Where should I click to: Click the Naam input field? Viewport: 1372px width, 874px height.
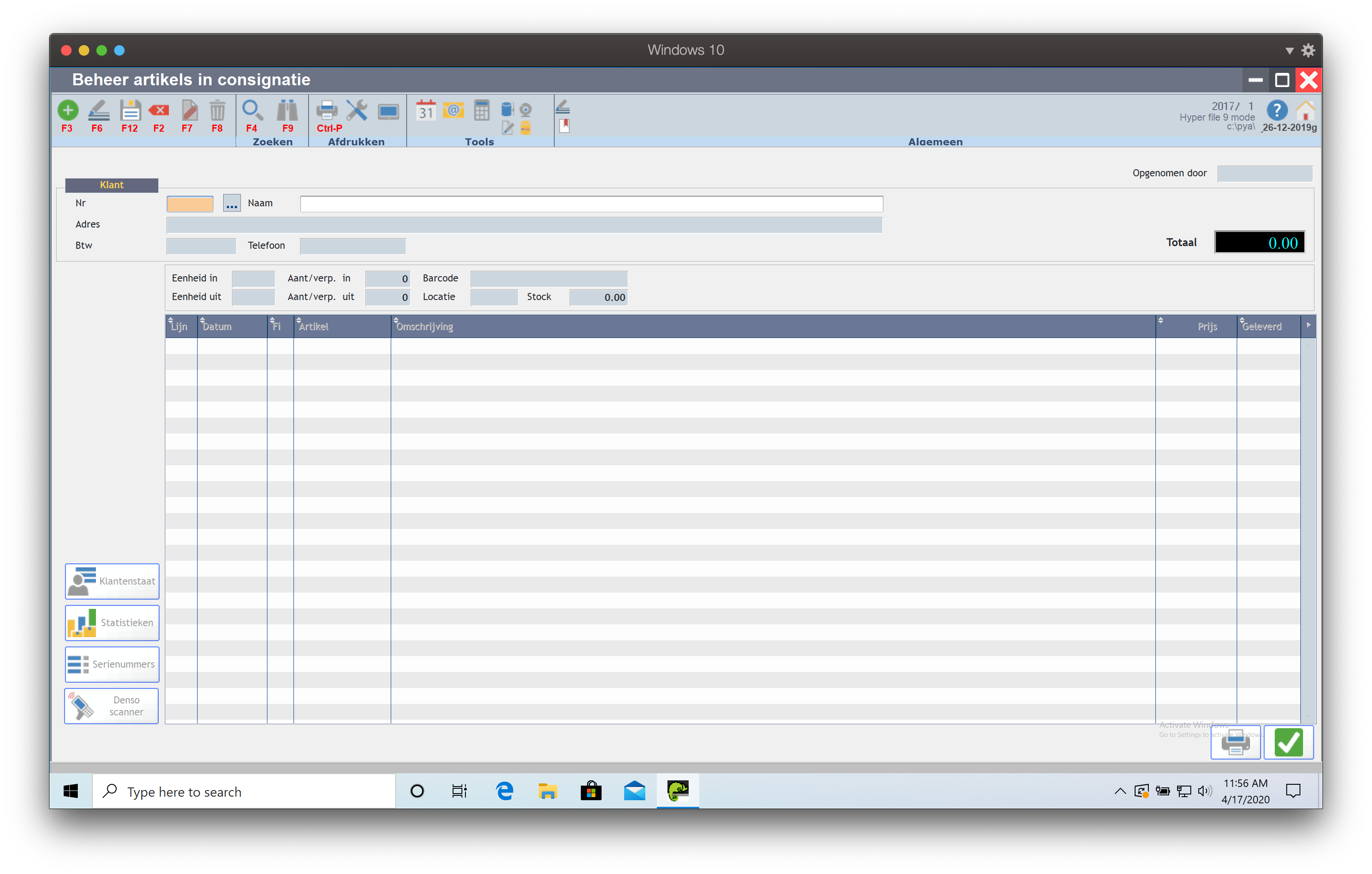pos(591,204)
